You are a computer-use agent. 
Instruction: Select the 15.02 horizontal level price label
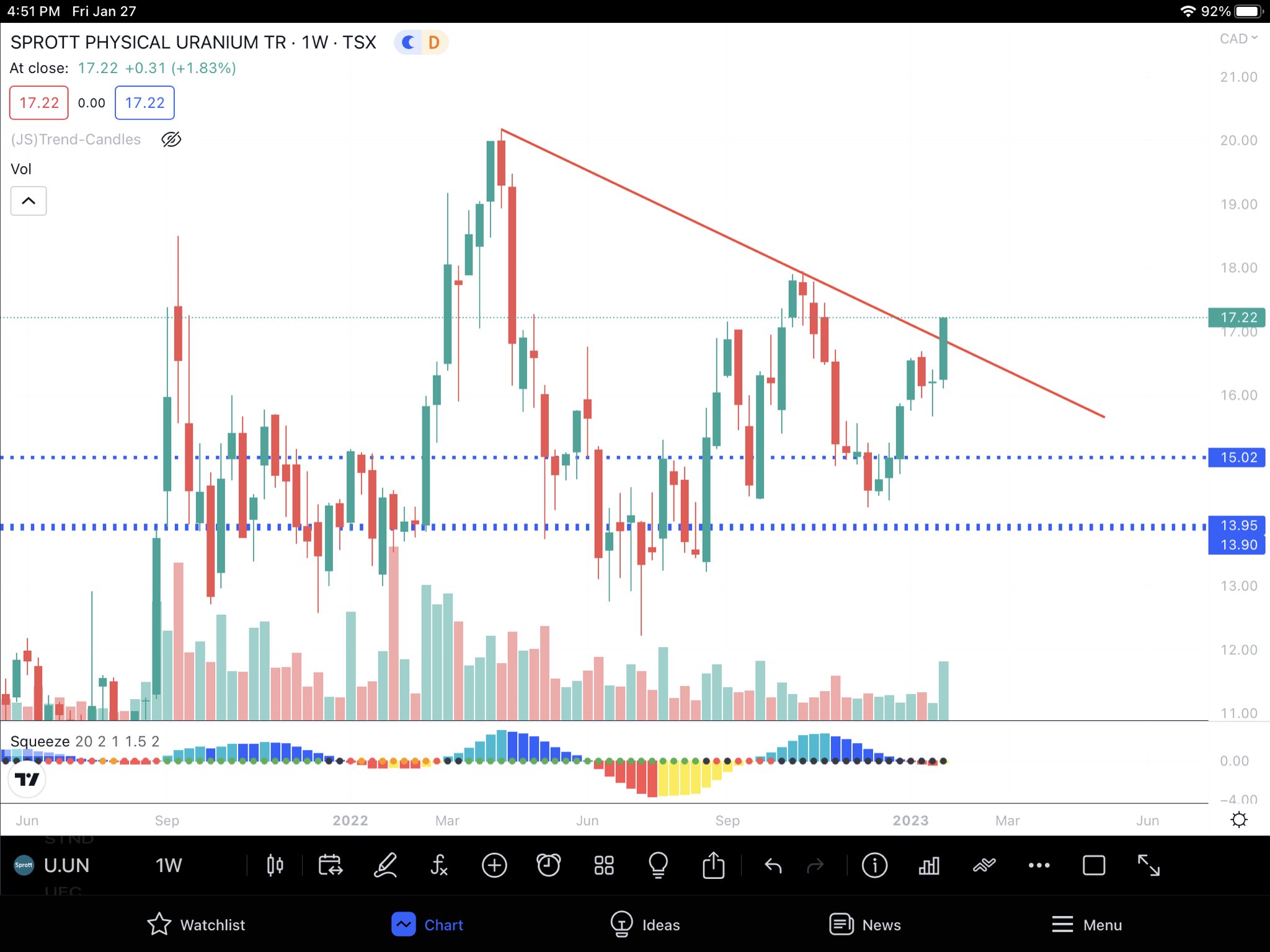1237,457
